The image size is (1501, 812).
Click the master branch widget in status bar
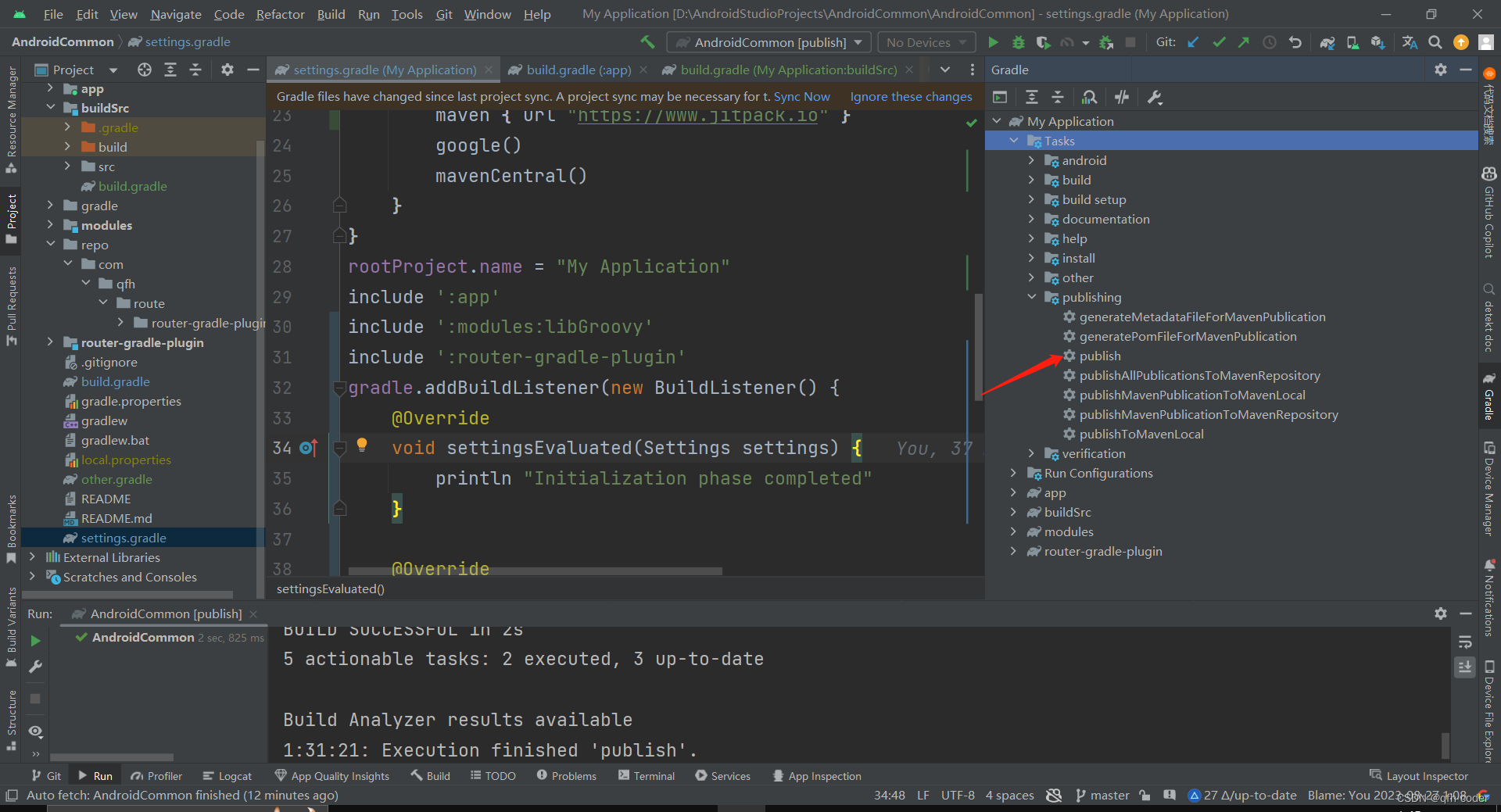coord(1102,796)
